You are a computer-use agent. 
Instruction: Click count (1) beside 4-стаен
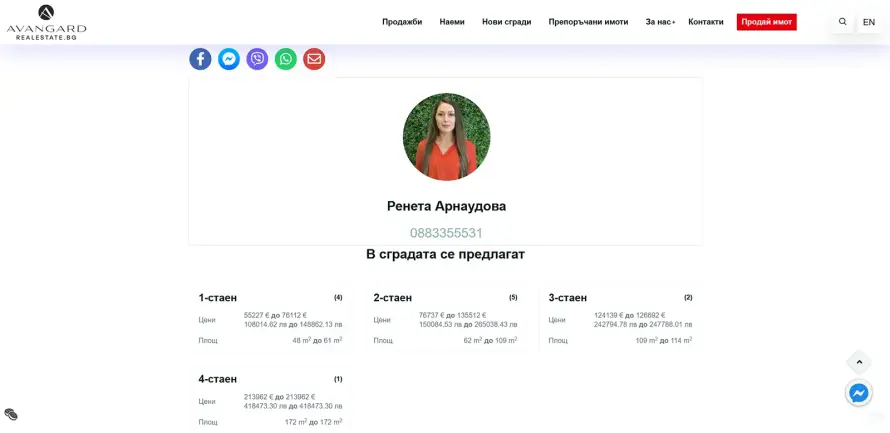coord(338,379)
